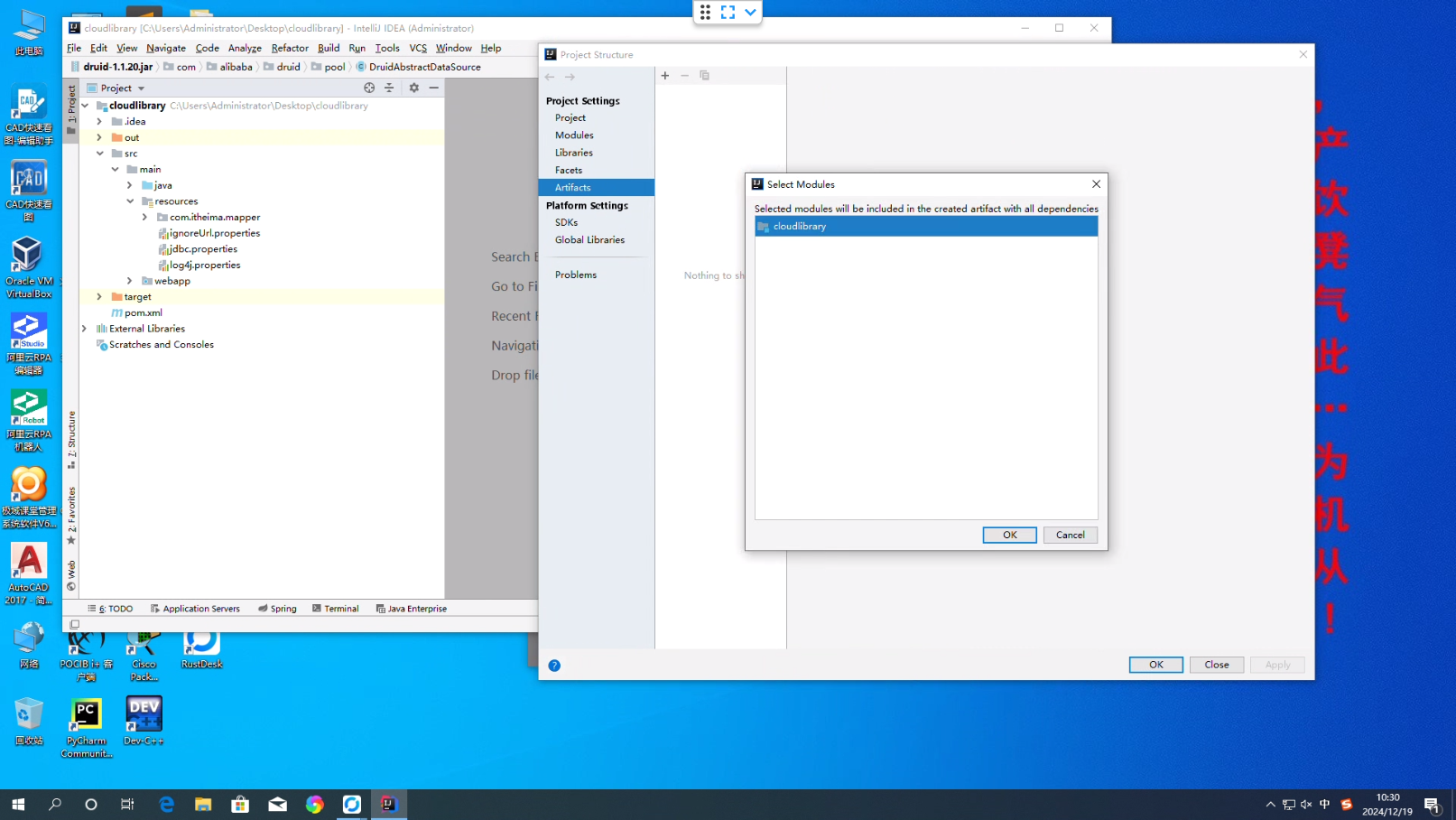Expand External Libraries node
The height and width of the screenshot is (820, 1456).
(x=85, y=329)
